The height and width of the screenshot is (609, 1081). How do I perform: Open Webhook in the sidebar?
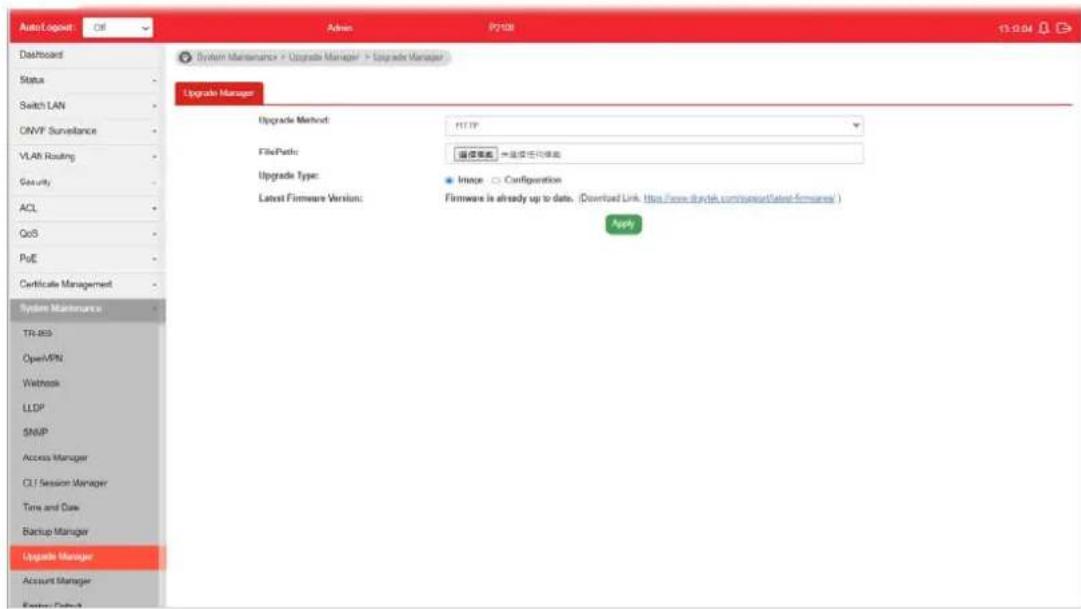(x=88, y=383)
